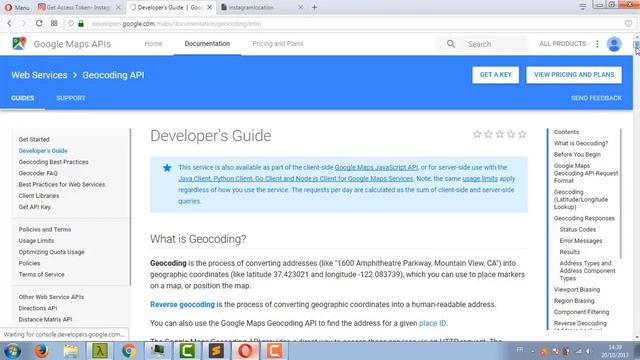Click the usage limits link
This screenshot has width=640, height=360.
pyautogui.click(x=480, y=179)
